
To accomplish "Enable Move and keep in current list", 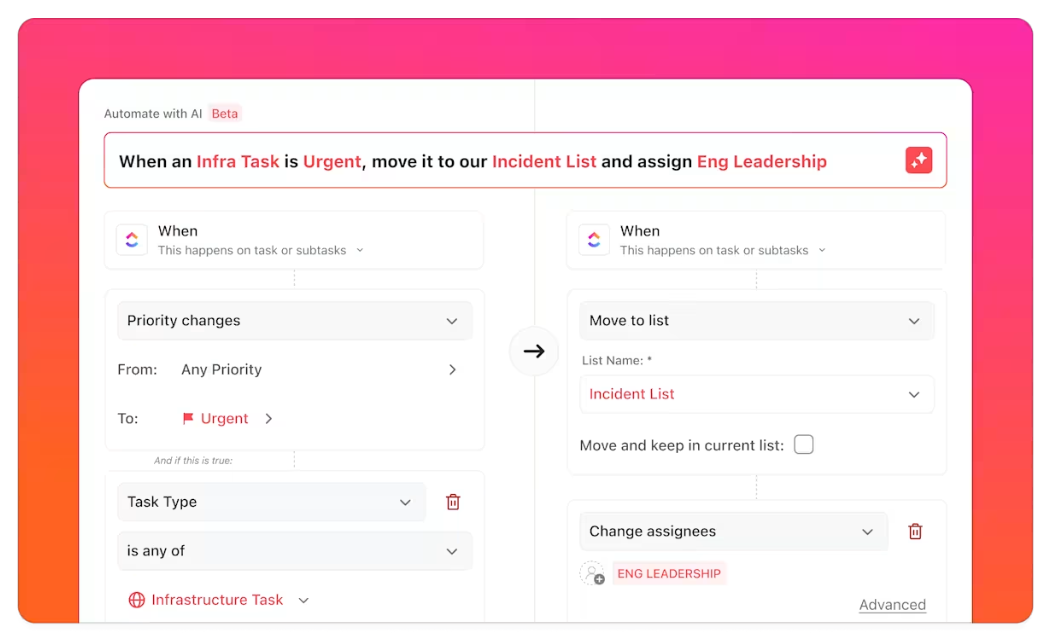I will point(804,445).
